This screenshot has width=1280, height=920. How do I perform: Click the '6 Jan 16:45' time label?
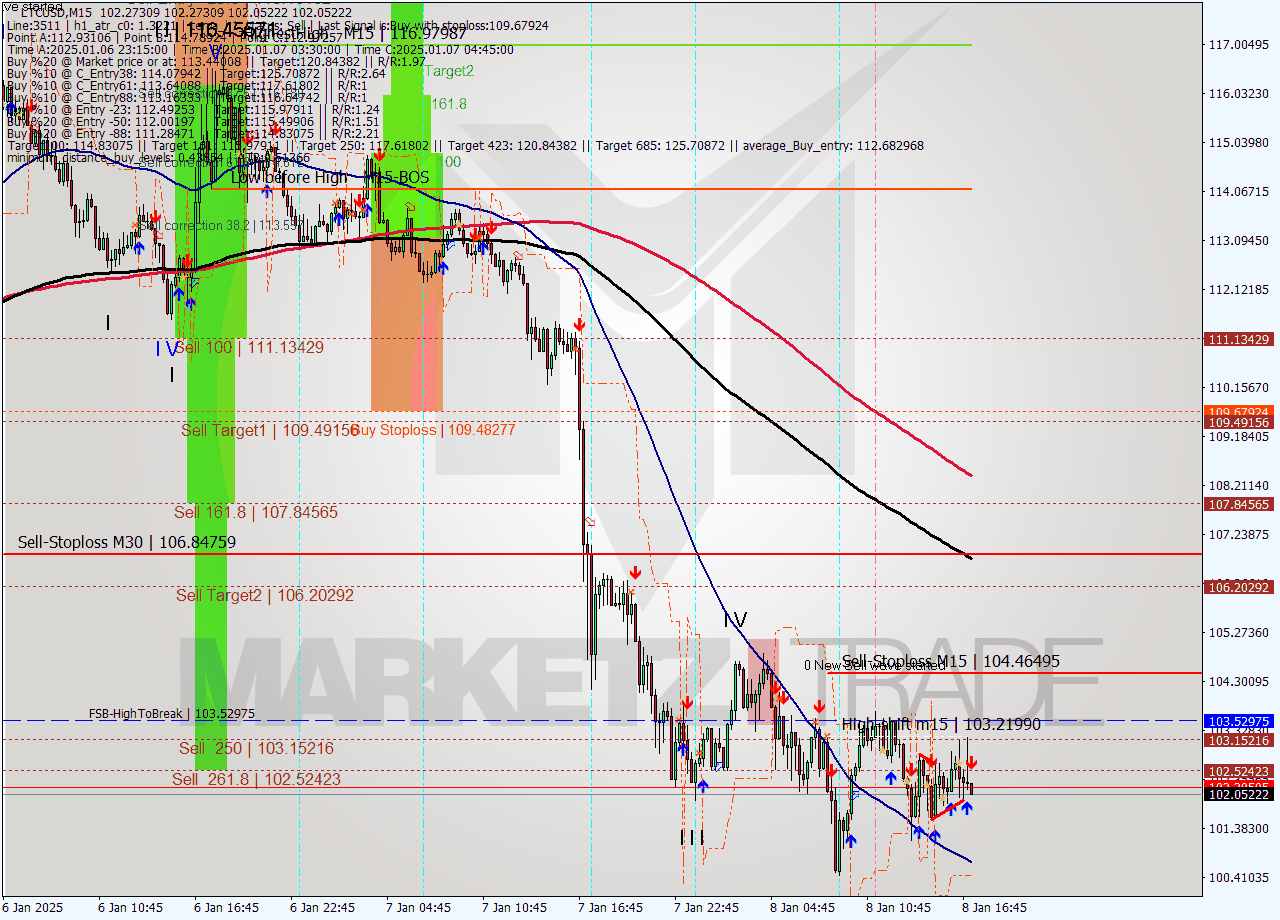click(x=228, y=908)
